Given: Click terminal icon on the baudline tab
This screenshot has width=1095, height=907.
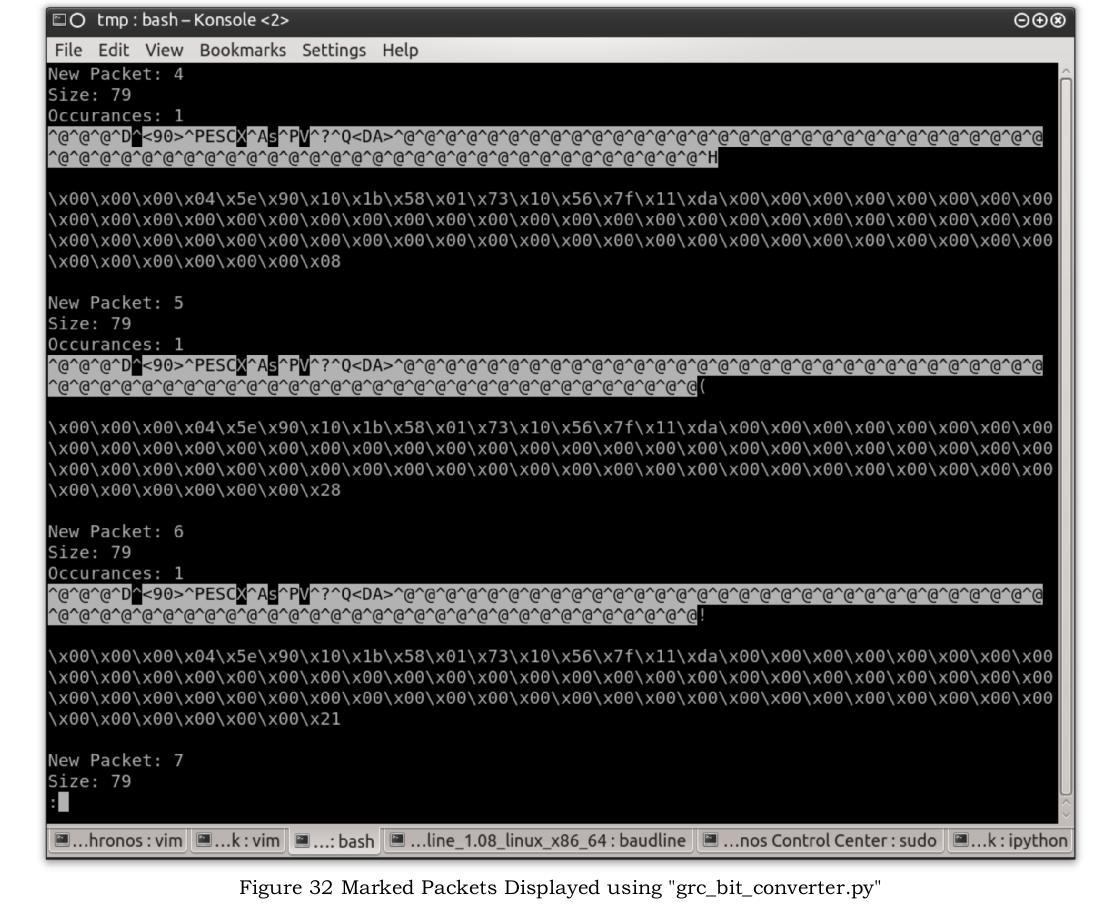Looking at the screenshot, I should tap(397, 840).
